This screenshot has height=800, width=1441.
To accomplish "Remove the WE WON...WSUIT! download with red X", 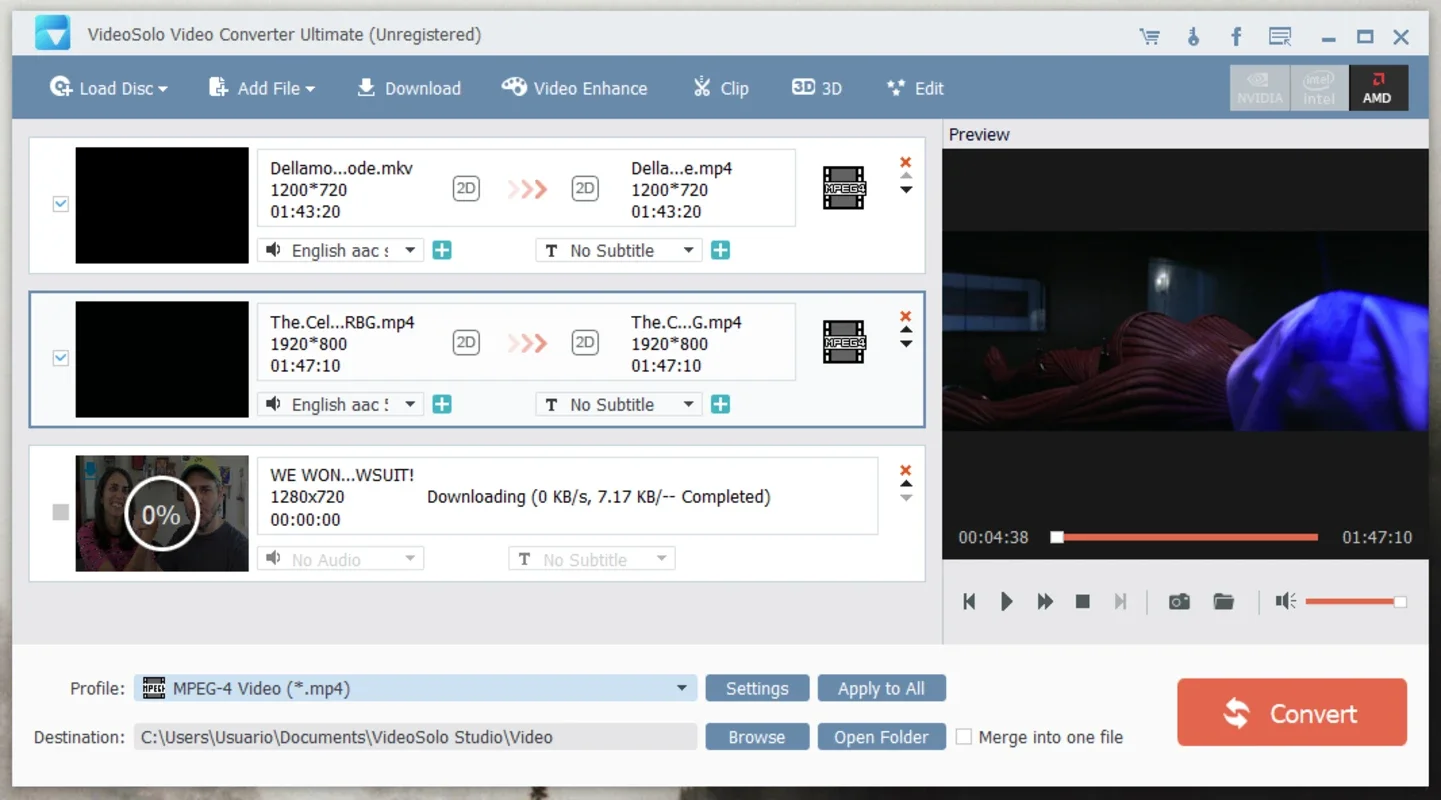I will tap(906, 470).
